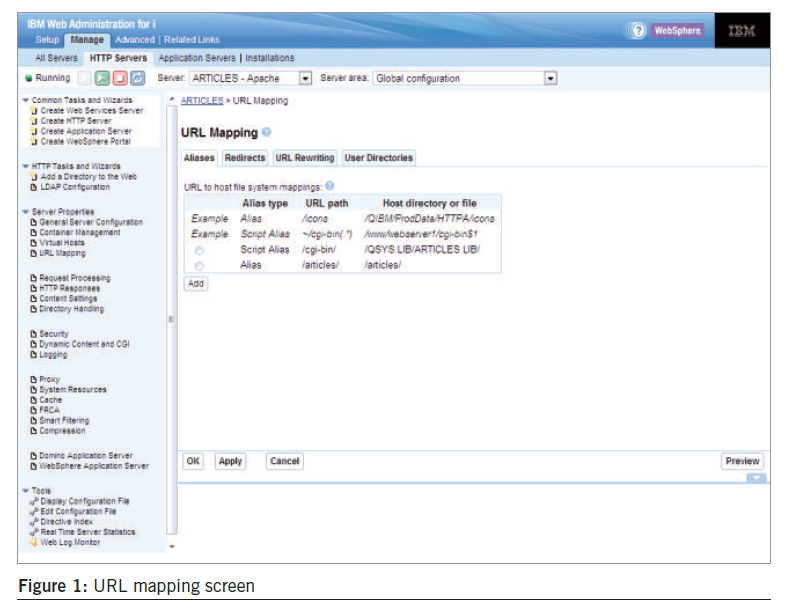Click the Create Application Server wizard icon

pos(34,131)
